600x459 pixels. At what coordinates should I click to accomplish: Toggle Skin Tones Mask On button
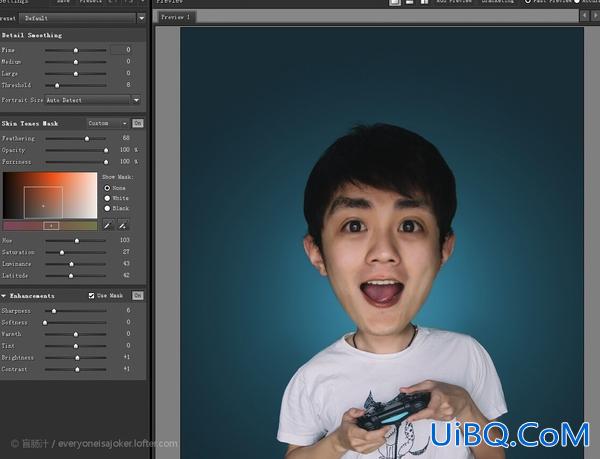138,123
